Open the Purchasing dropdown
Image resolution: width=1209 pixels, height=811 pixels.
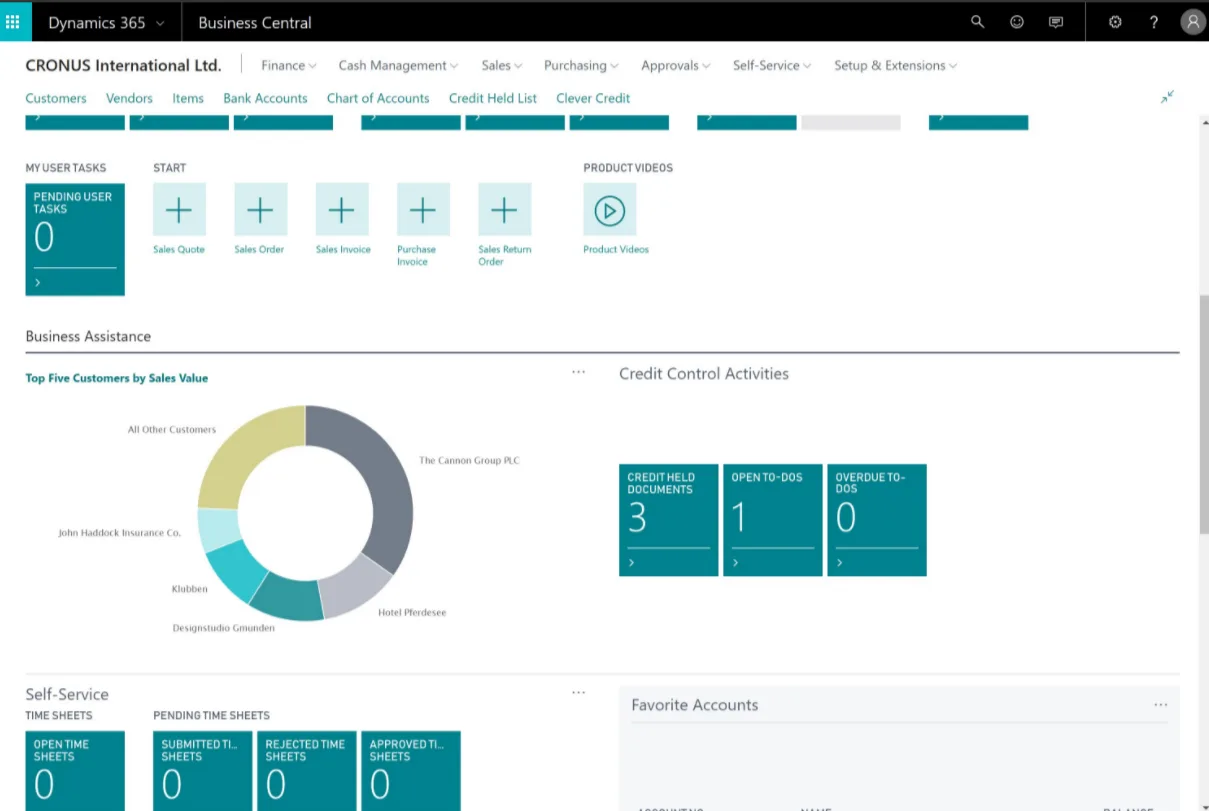(x=580, y=65)
